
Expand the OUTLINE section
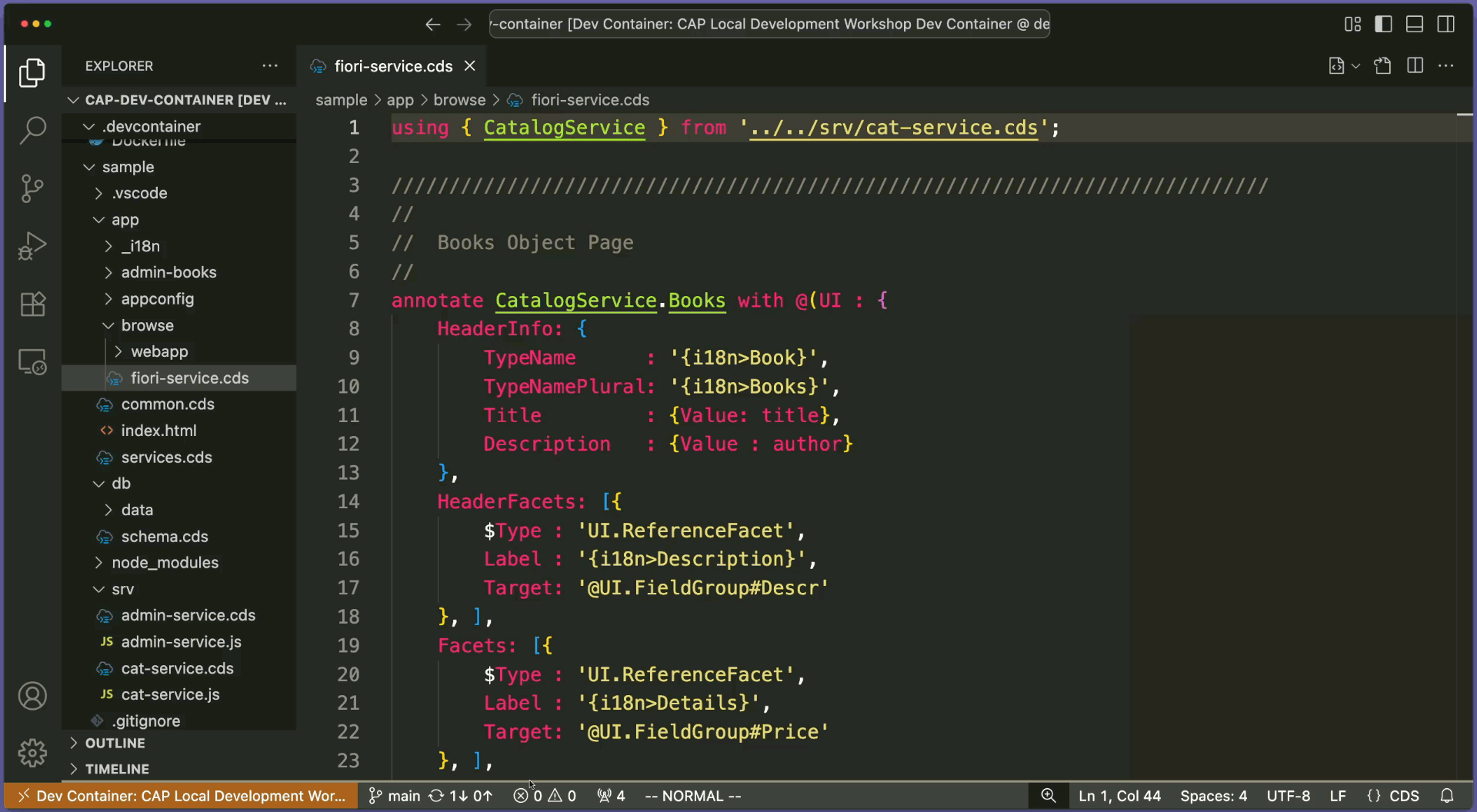[x=178, y=744]
